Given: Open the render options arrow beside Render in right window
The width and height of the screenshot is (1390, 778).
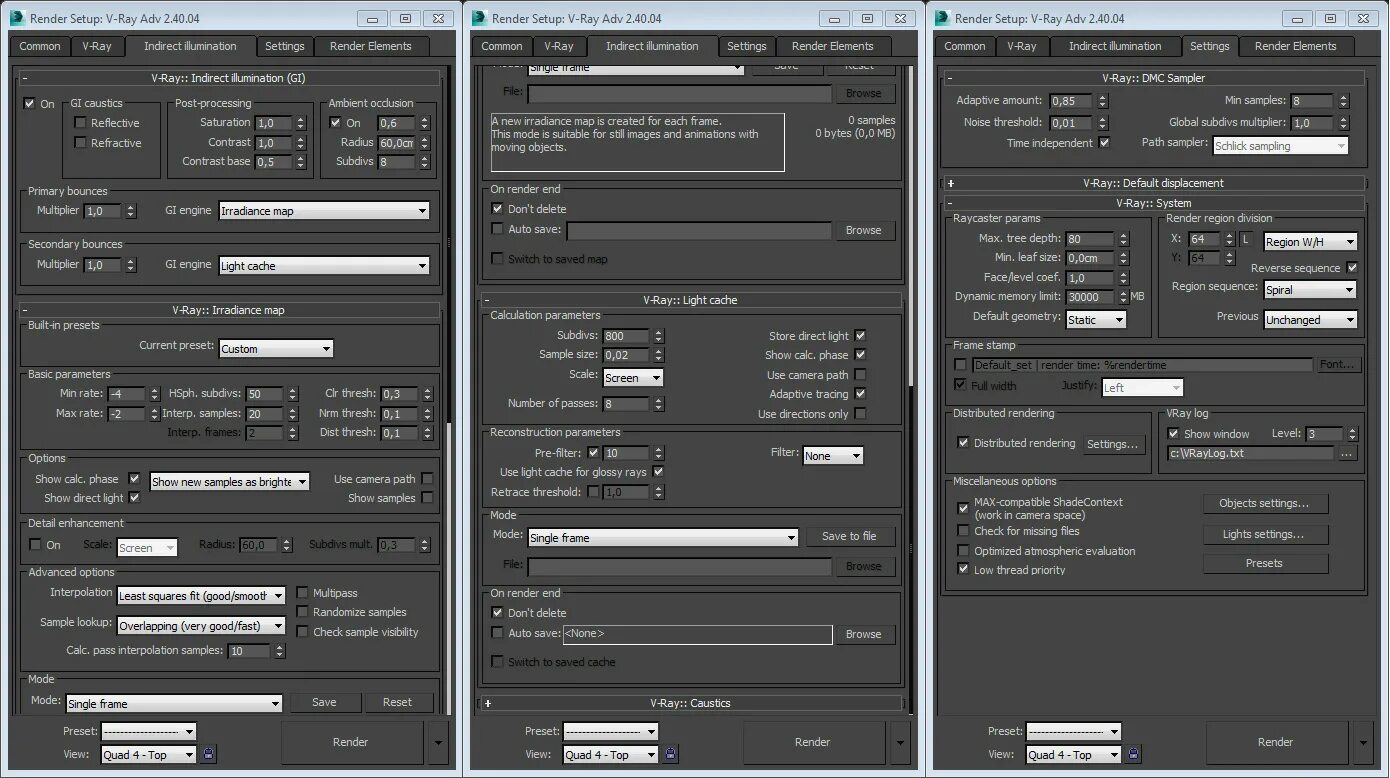Looking at the screenshot, I should 1363,742.
